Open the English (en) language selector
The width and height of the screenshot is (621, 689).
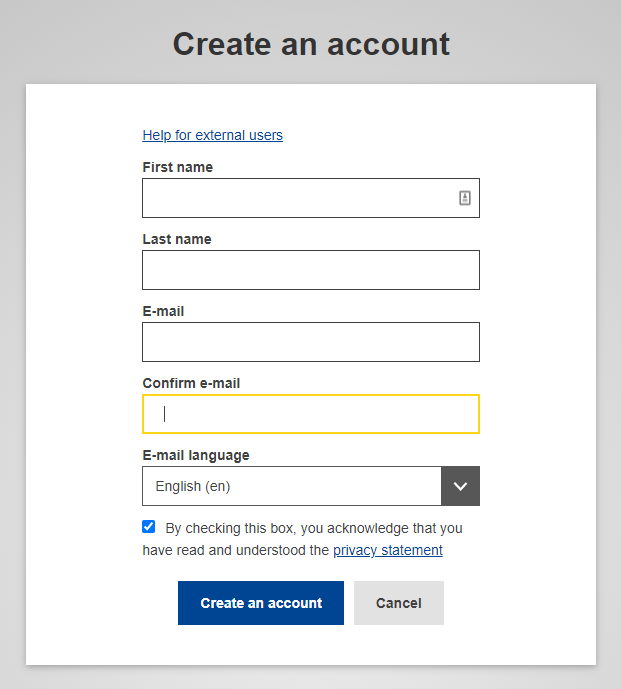point(311,486)
